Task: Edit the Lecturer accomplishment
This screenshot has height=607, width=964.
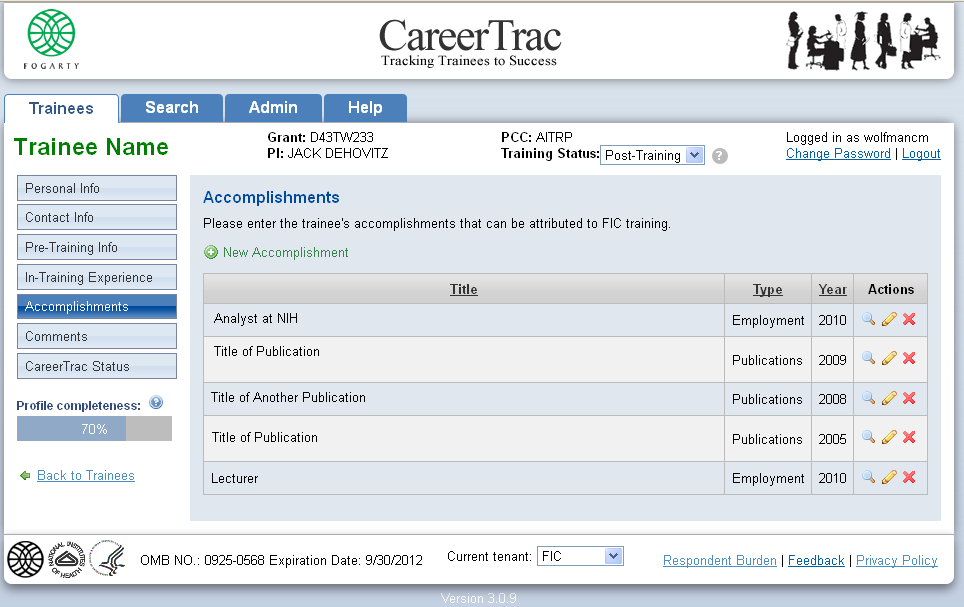Action: (x=889, y=477)
